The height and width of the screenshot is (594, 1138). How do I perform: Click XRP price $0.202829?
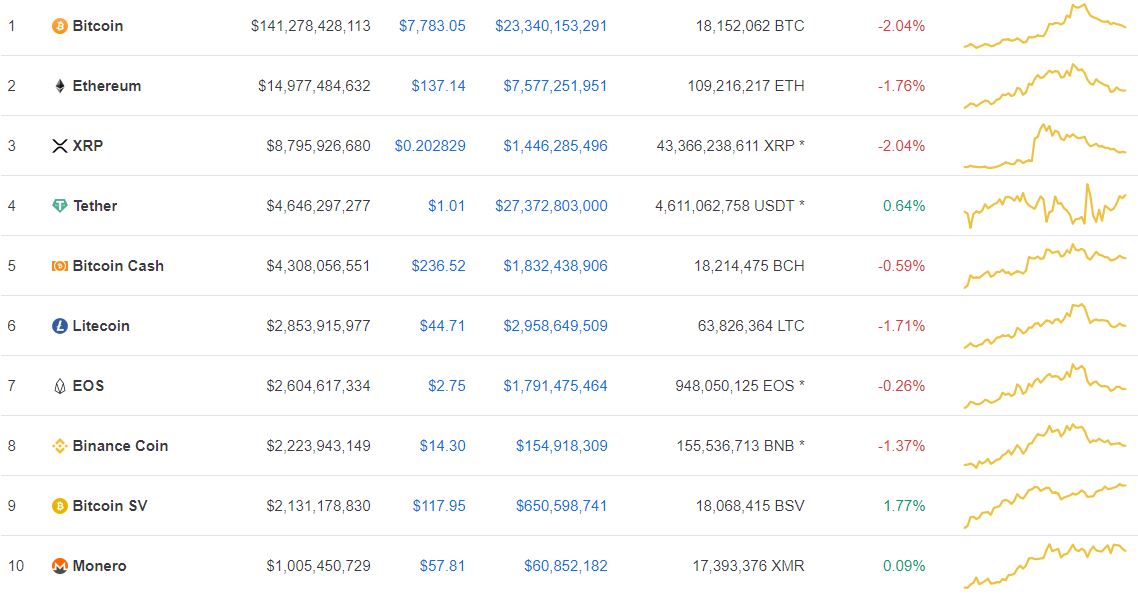click(430, 146)
